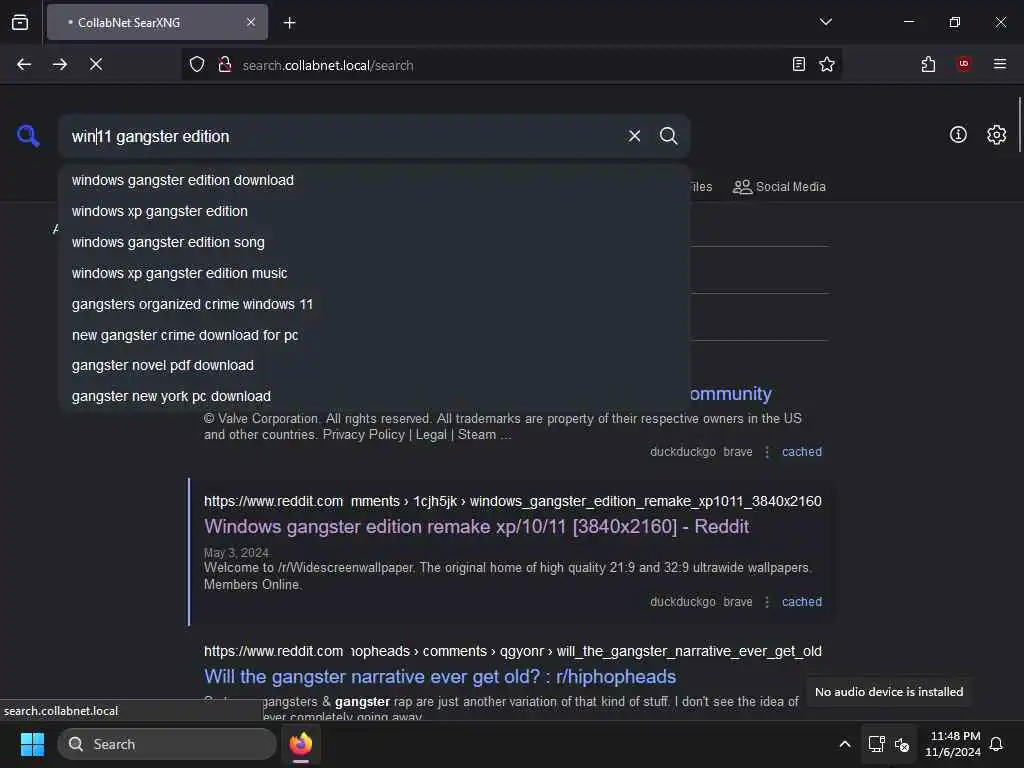
Task: Click the SearXNG magnifier logo
Action: [28, 136]
